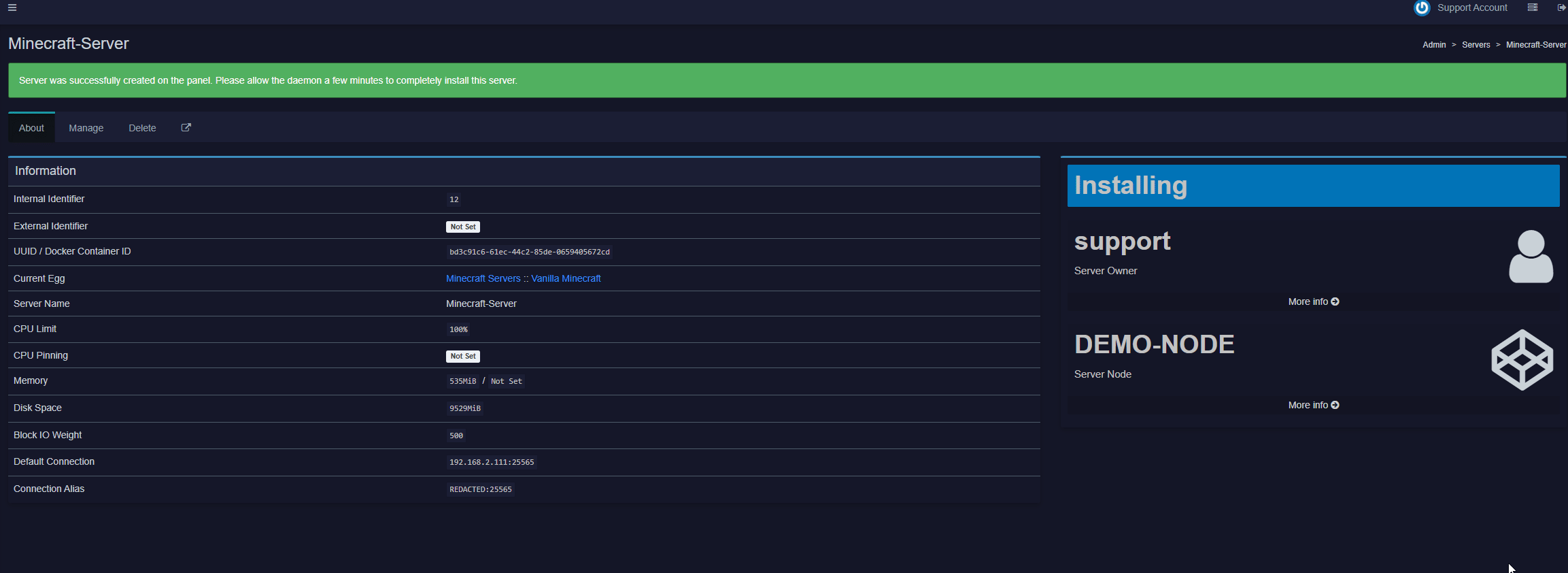
Task: Select the Internal Identifier value 12
Action: click(454, 199)
